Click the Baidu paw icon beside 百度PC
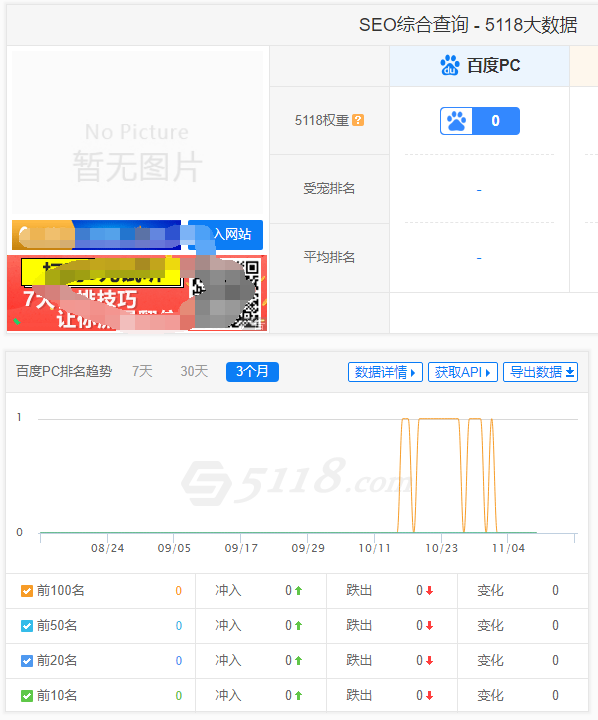The width and height of the screenshot is (598, 720). (x=450, y=65)
